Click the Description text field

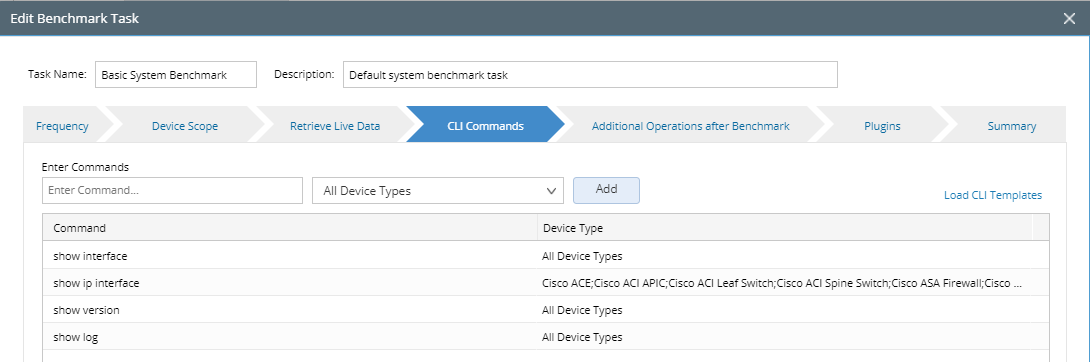590,75
